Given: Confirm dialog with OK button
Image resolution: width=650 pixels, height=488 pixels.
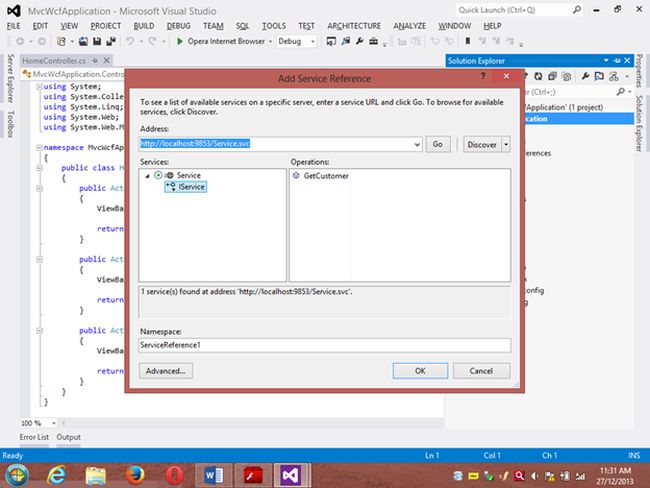Looking at the screenshot, I should (x=420, y=371).
